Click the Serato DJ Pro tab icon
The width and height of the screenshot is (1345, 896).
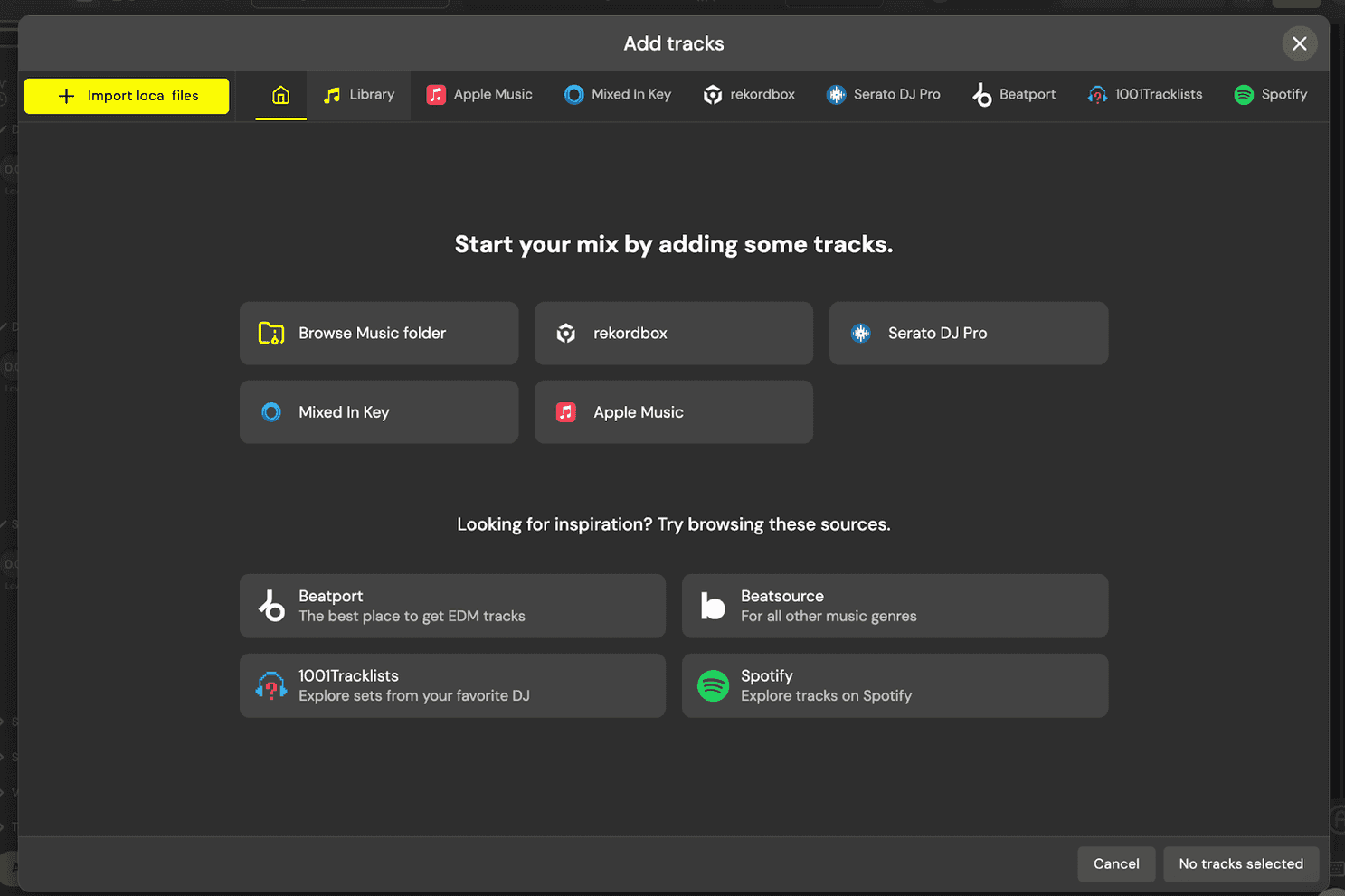837,95
